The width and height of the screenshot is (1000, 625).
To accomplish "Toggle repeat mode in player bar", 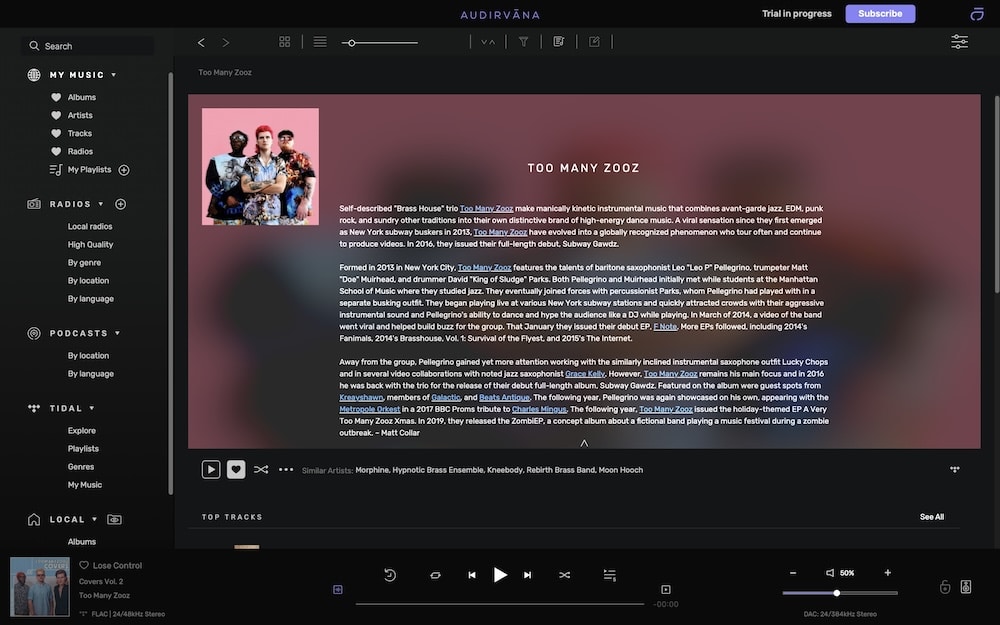I will point(435,575).
